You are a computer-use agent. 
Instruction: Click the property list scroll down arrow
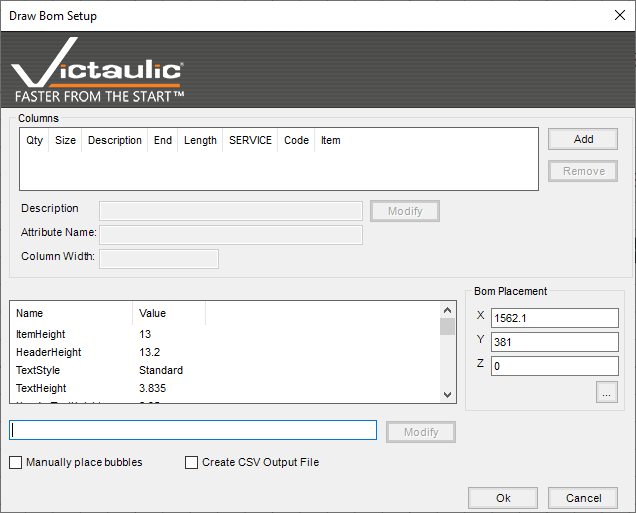447,395
